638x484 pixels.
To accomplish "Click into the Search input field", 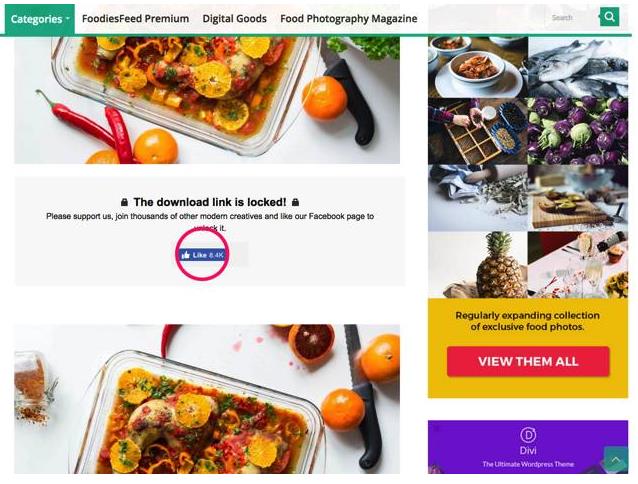I will [x=572, y=17].
